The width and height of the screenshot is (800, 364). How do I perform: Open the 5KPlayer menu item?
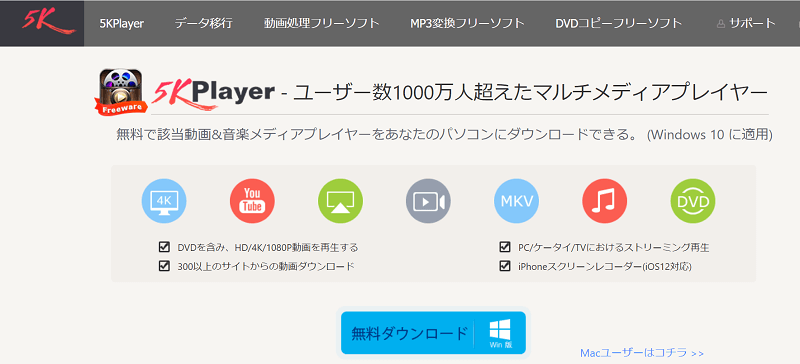(121, 23)
